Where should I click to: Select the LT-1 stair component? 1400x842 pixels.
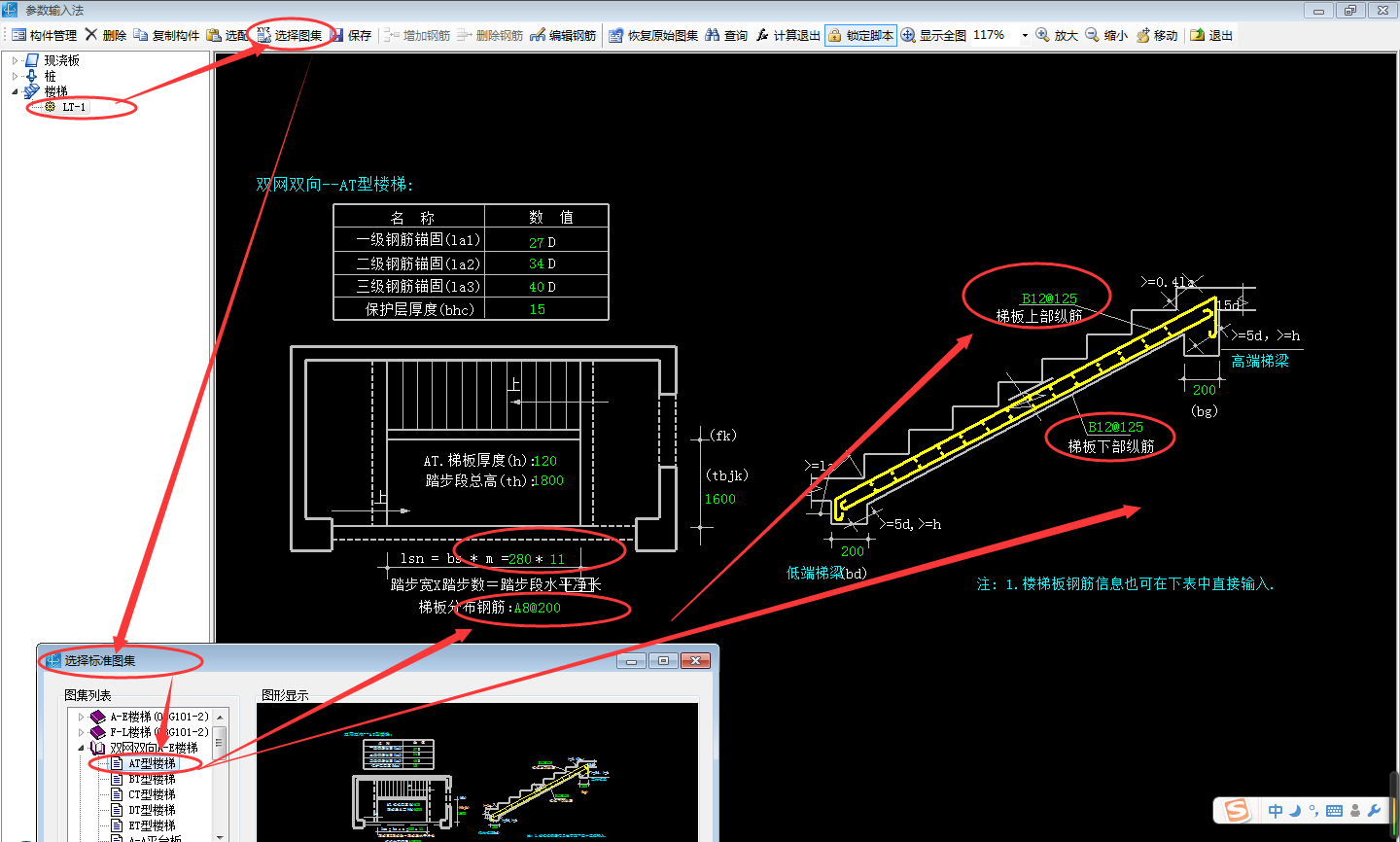pos(74,107)
